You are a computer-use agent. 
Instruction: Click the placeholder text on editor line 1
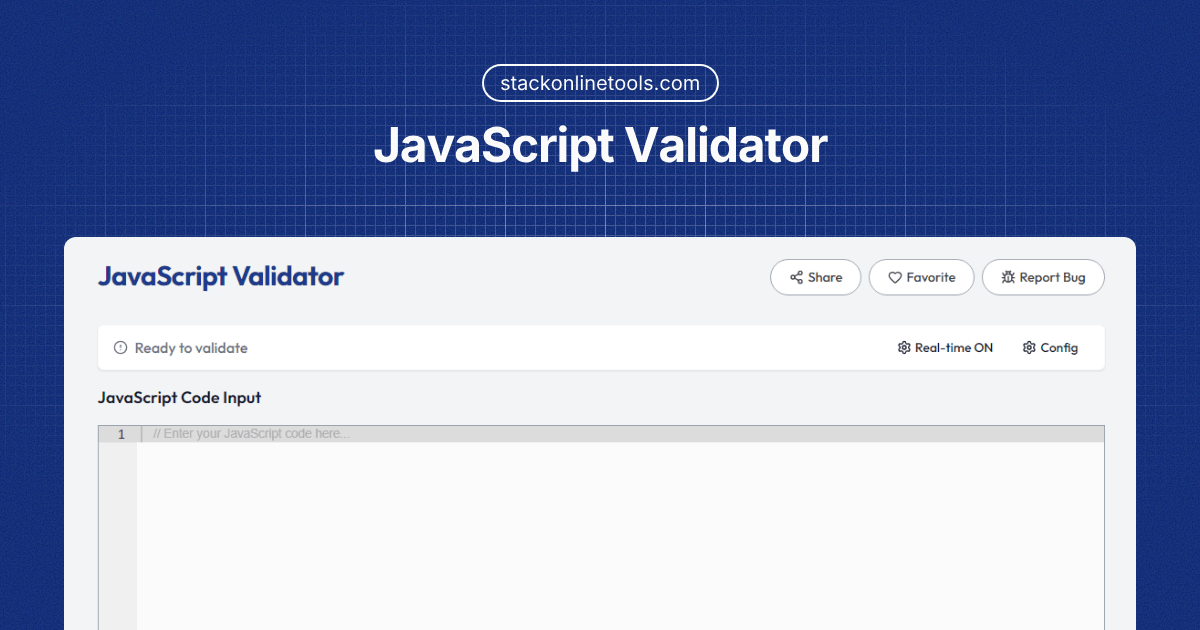[252, 434]
